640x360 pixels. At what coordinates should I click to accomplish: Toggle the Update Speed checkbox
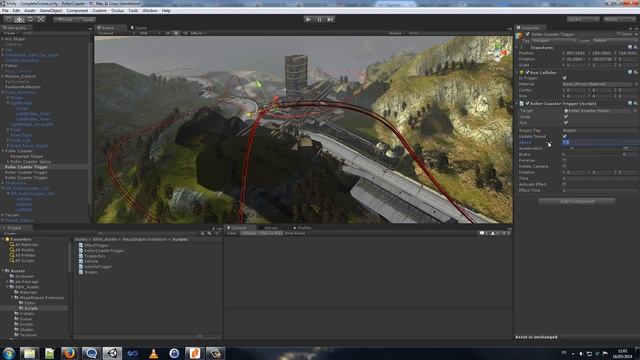tap(564, 136)
